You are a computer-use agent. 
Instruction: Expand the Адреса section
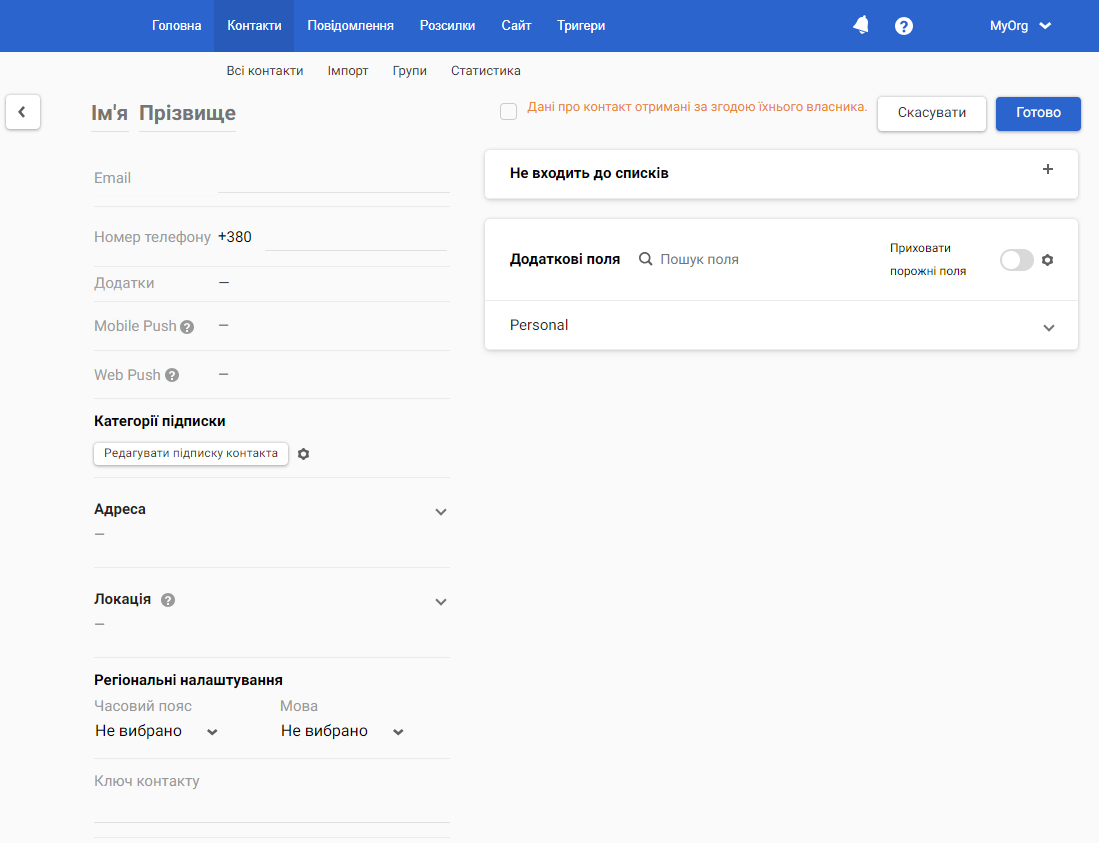click(440, 512)
